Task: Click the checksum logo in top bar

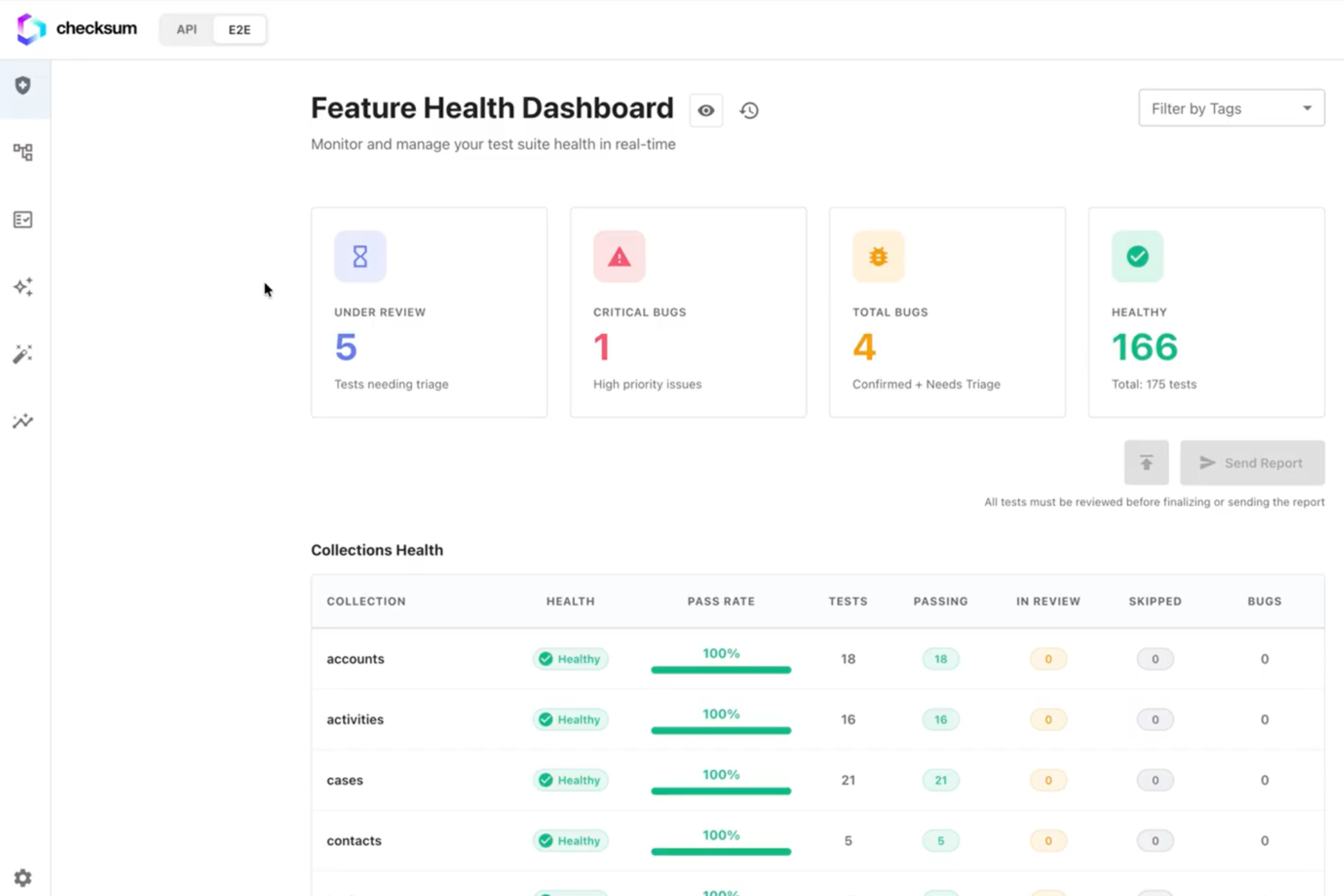Action: (x=75, y=28)
